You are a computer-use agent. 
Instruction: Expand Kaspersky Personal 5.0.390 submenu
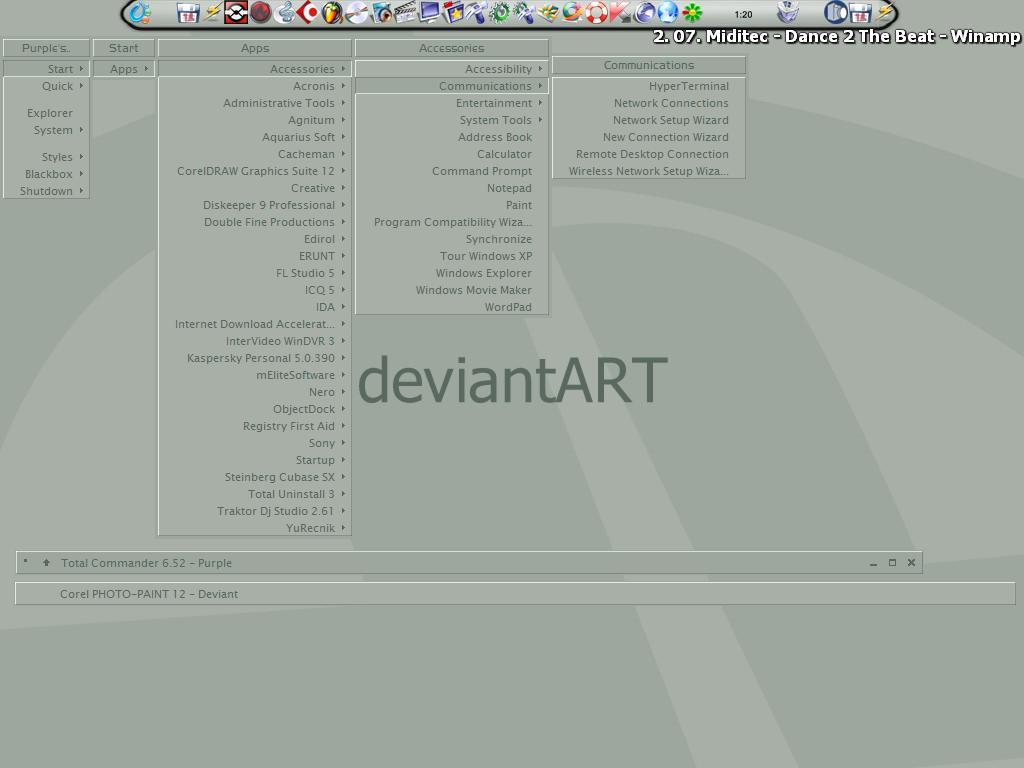coord(255,358)
